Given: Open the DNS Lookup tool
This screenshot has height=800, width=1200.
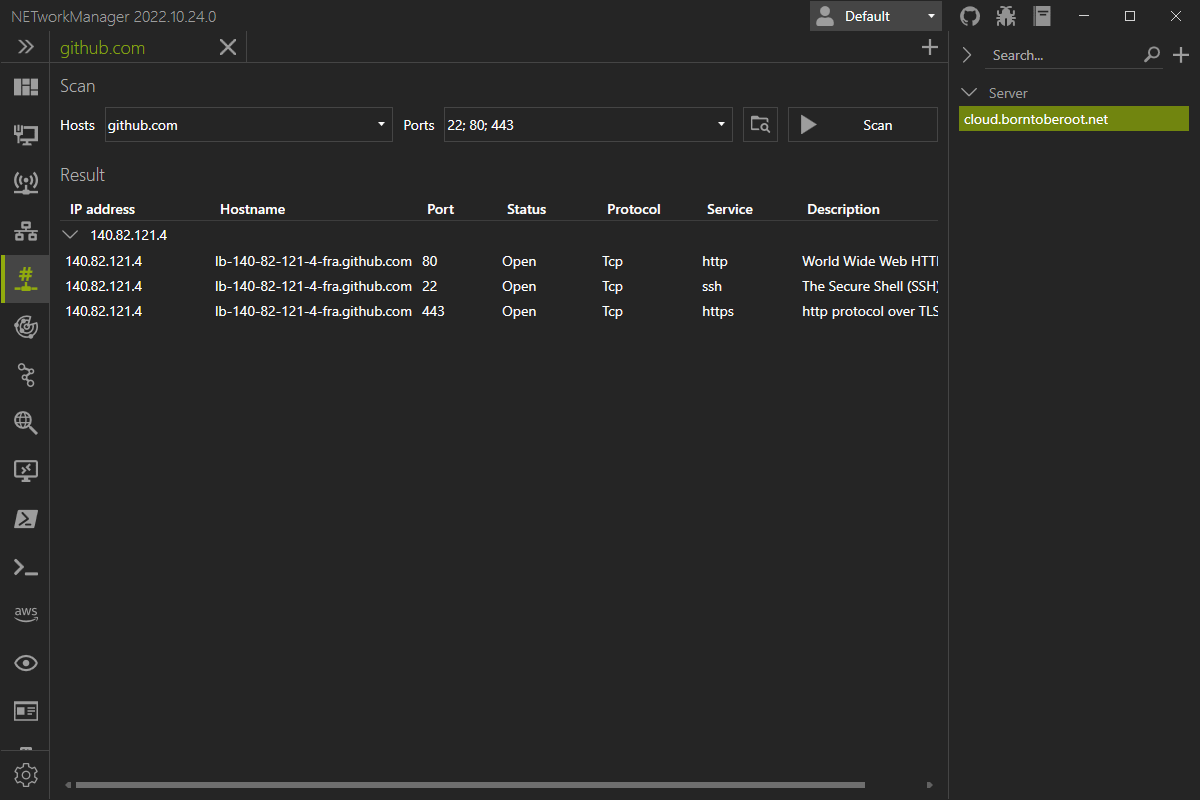Looking at the screenshot, I should coord(25,423).
